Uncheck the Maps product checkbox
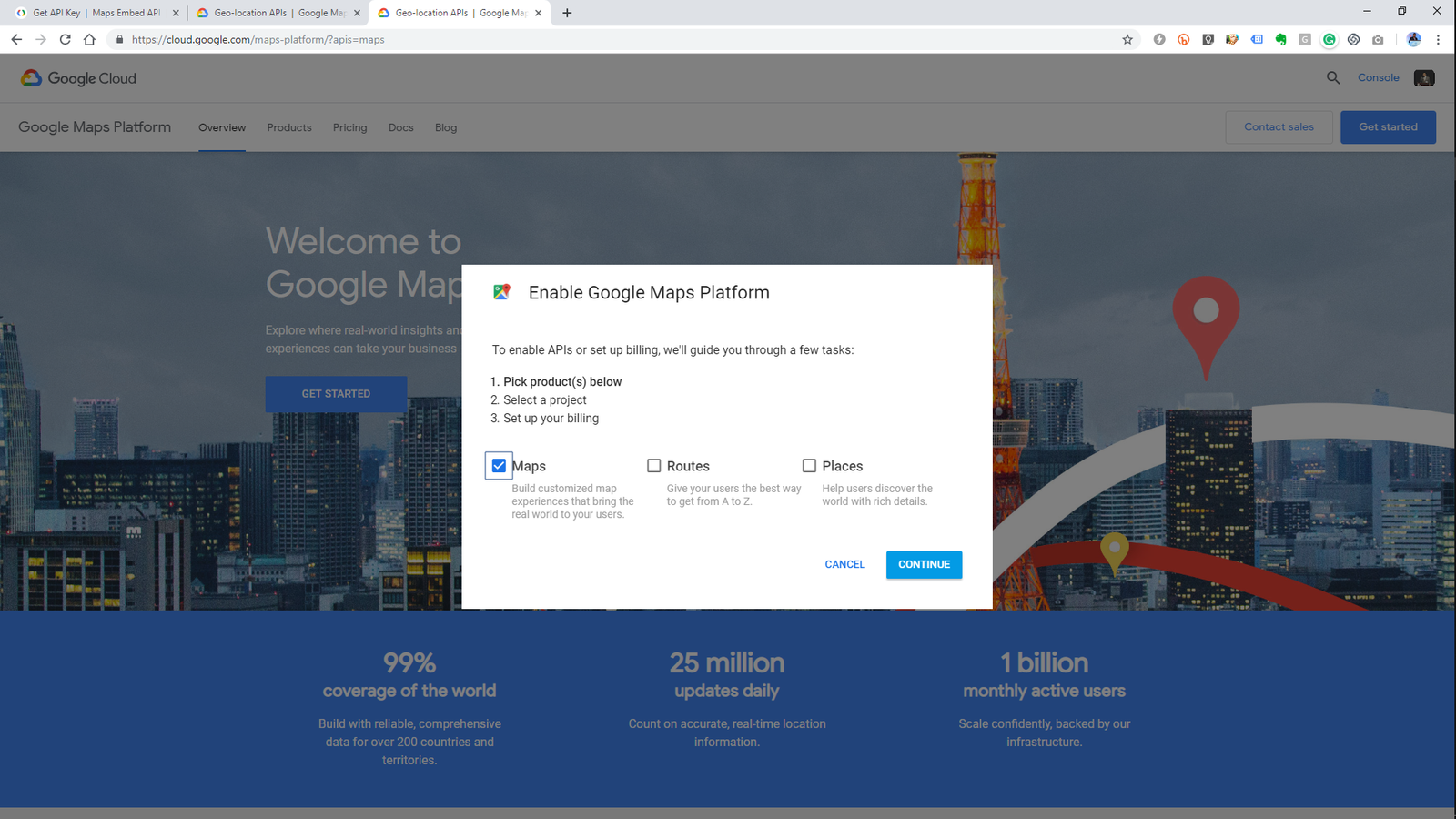This screenshot has height=819, width=1456. (499, 466)
